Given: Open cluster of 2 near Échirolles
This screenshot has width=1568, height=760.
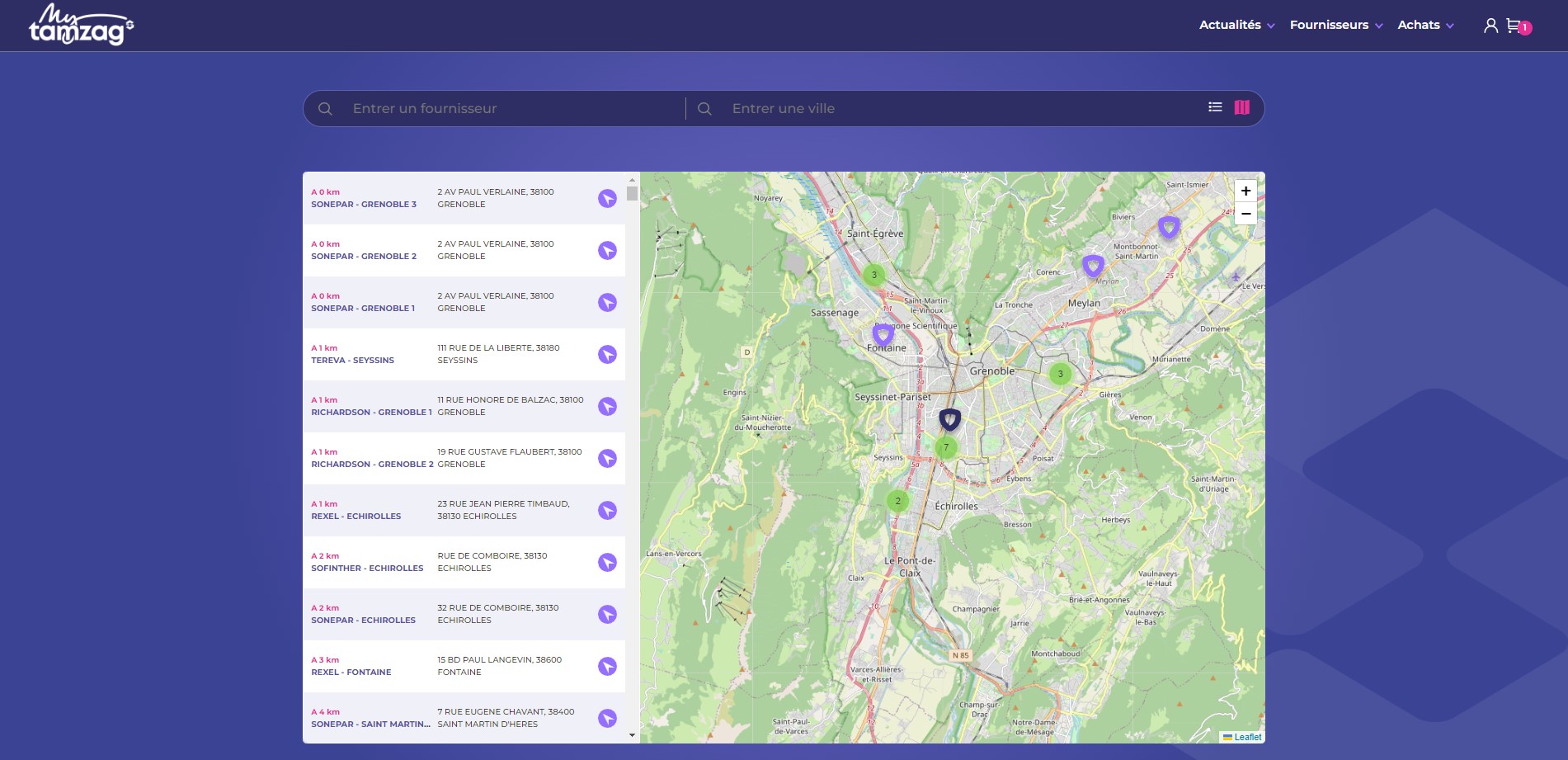Looking at the screenshot, I should [897, 500].
